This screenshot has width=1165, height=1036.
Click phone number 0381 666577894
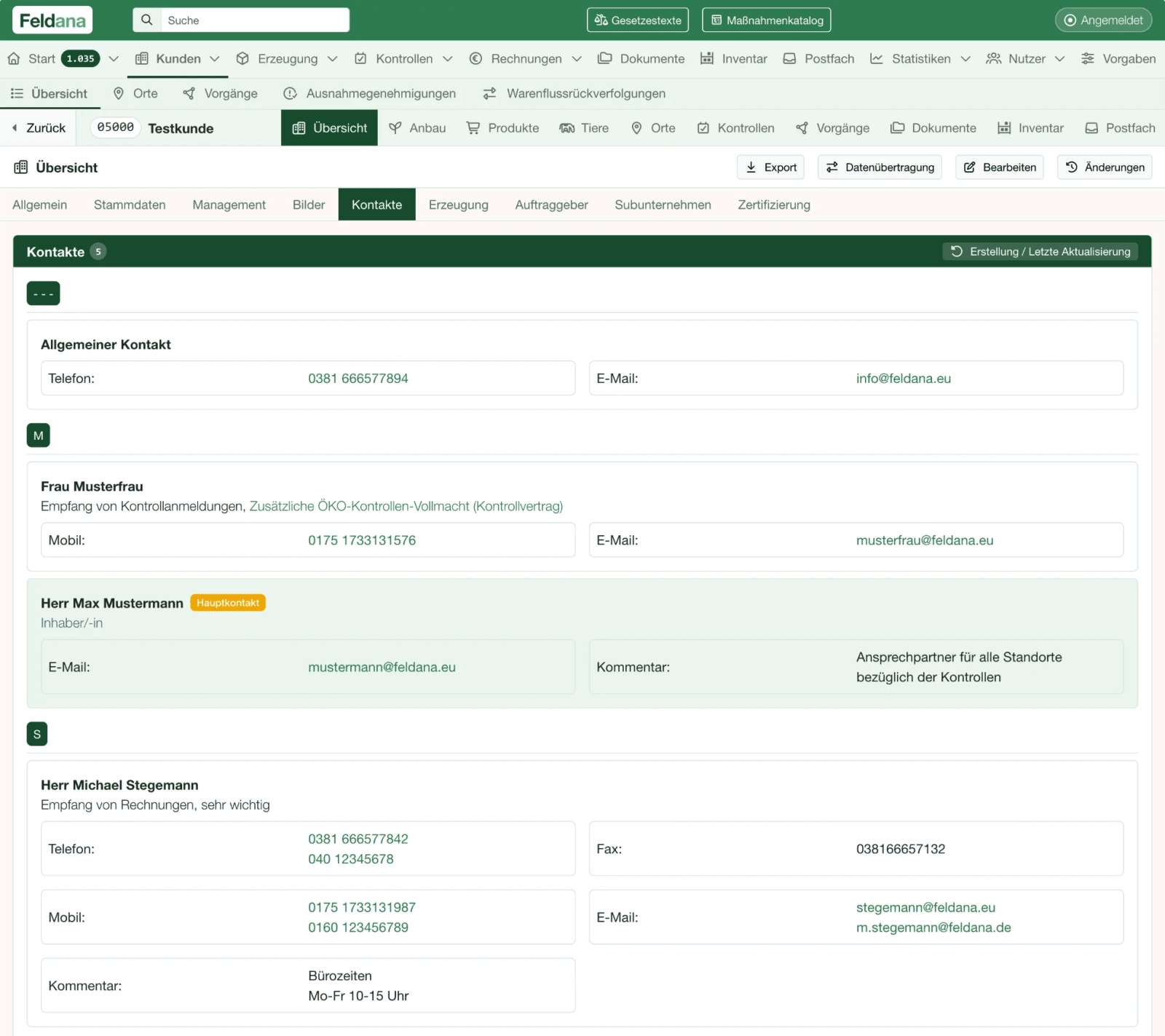pos(358,379)
